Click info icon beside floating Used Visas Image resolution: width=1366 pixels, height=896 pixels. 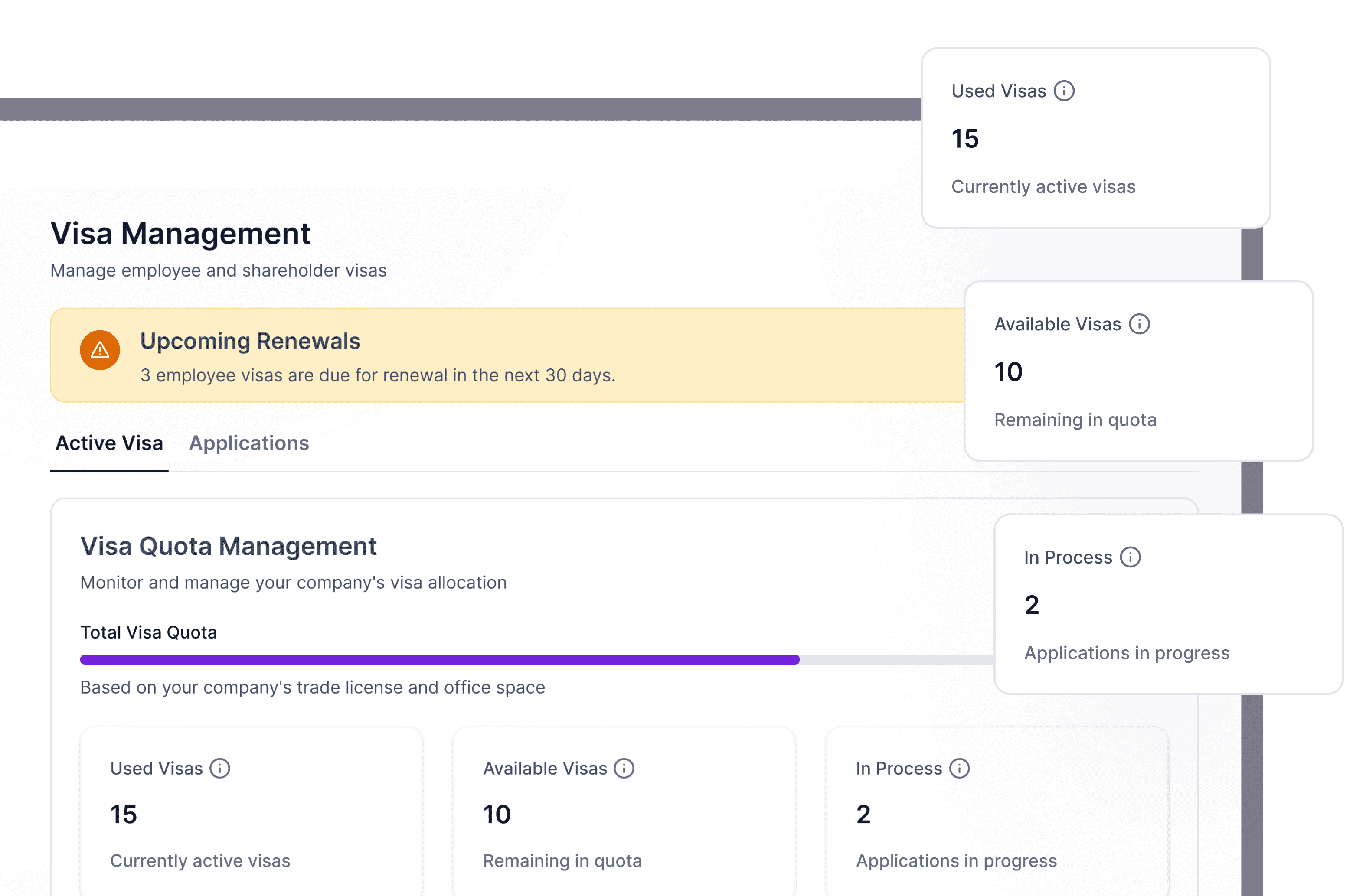(x=1063, y=91)
